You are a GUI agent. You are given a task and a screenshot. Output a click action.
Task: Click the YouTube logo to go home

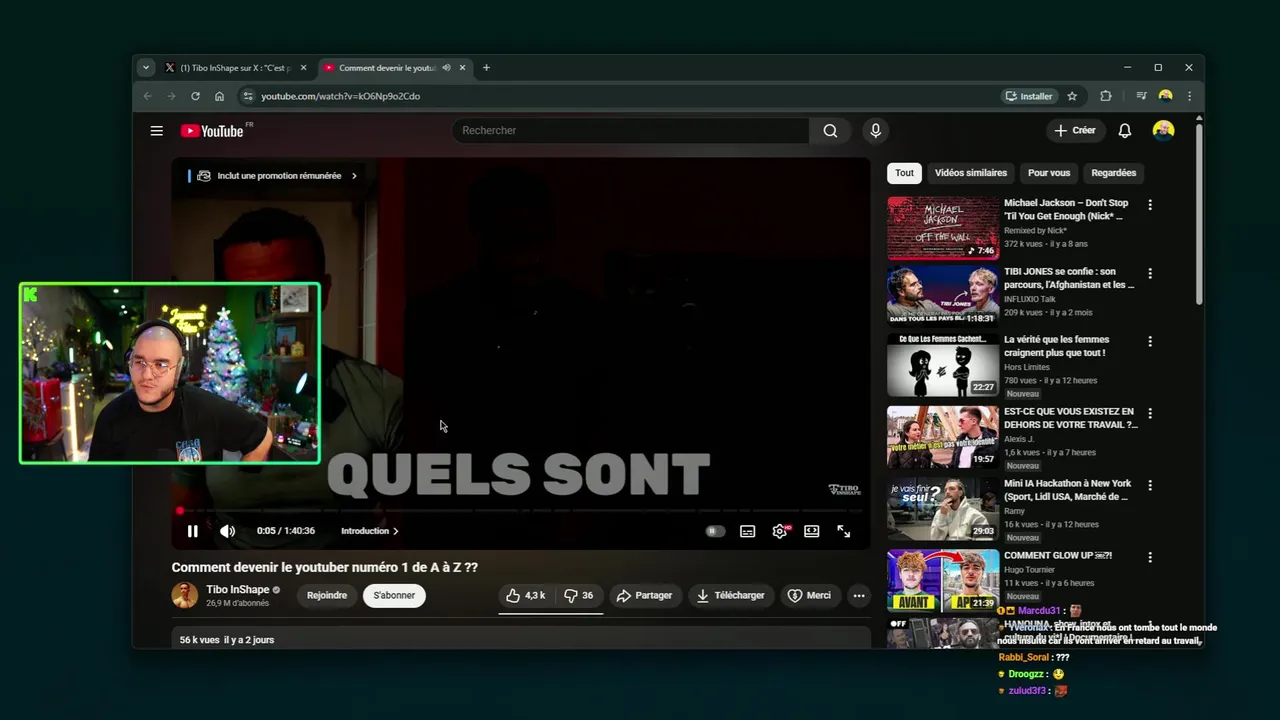[x=212, y=131]
